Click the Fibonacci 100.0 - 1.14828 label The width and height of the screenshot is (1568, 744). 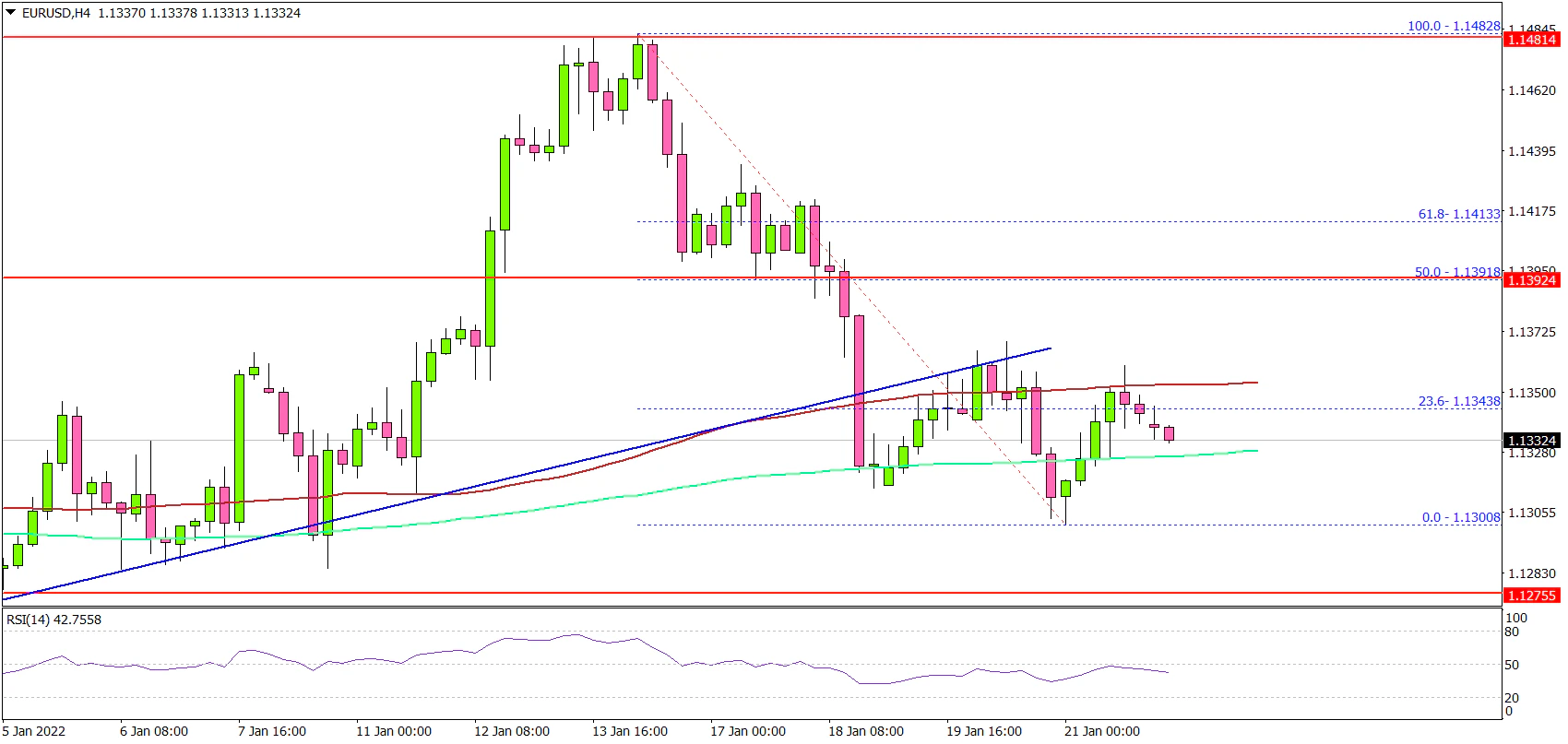(1454, 26)
